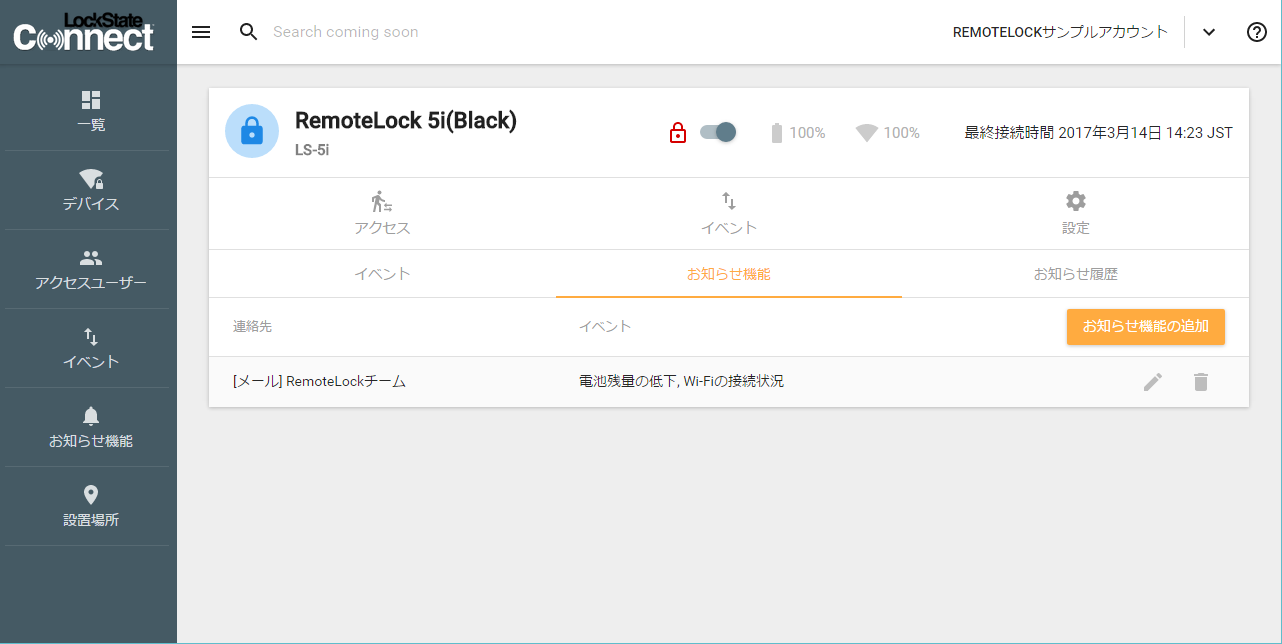Screen dimensions: 1282x644
Task: Open the 一覧 dashboard sidebar item
Action: click(91, 111)
